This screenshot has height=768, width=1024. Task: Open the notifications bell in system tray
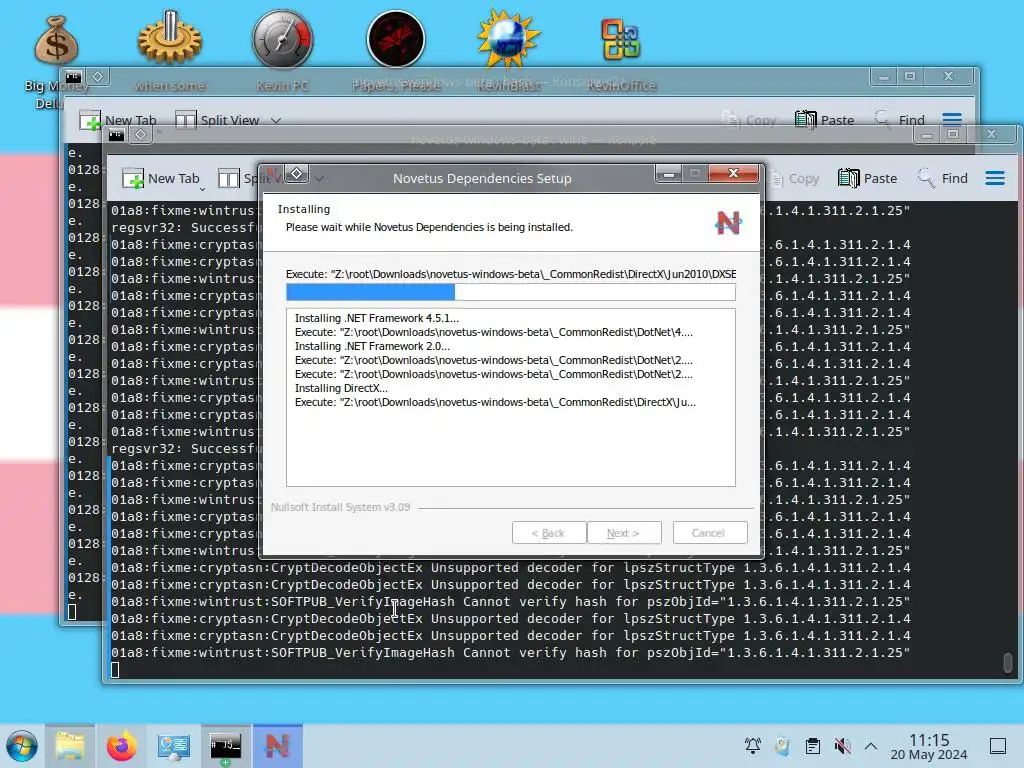(x=752, y=746)
